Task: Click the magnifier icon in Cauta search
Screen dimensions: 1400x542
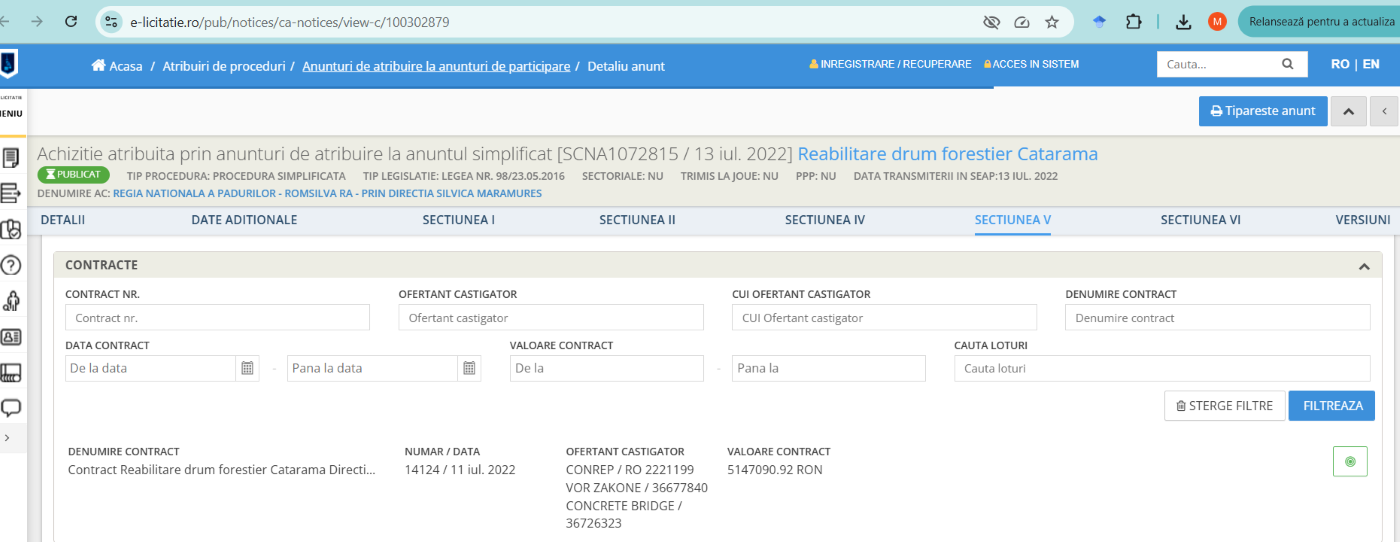Action: click(1288, 64)
